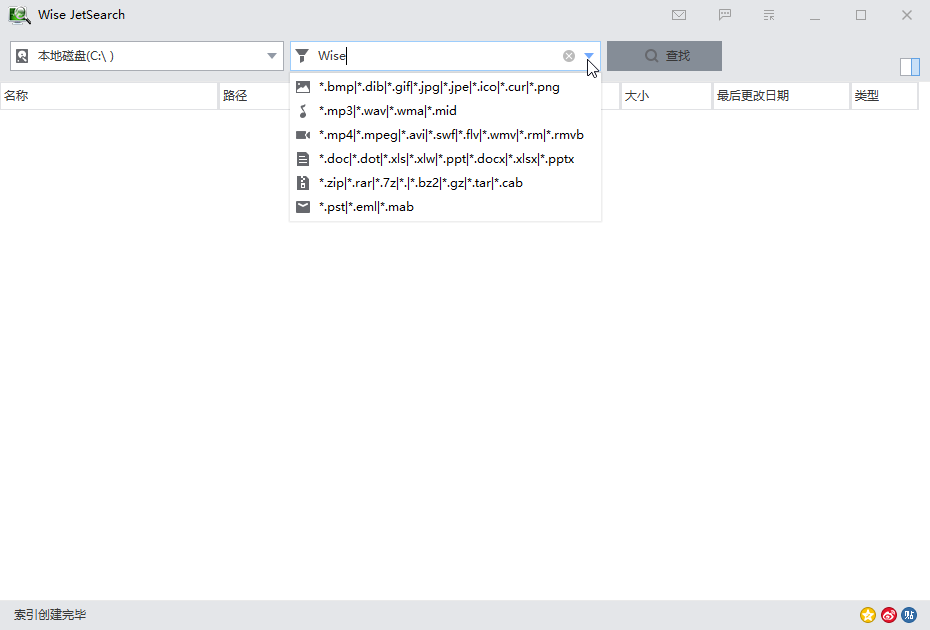Viewport: 930px width, 630px height.
Task: Maximize the Wise JetSearch window
Action: [861, 15]
